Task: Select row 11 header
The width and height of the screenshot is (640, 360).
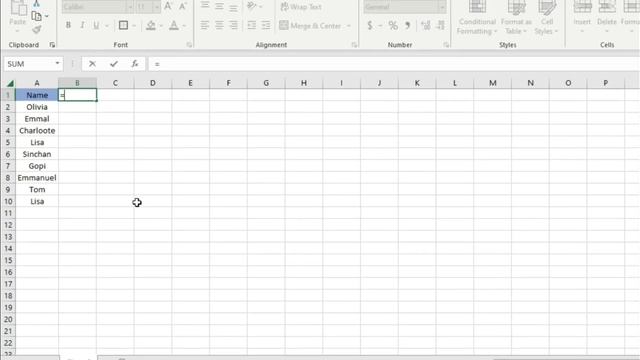Action: click(x=8, y=213)
